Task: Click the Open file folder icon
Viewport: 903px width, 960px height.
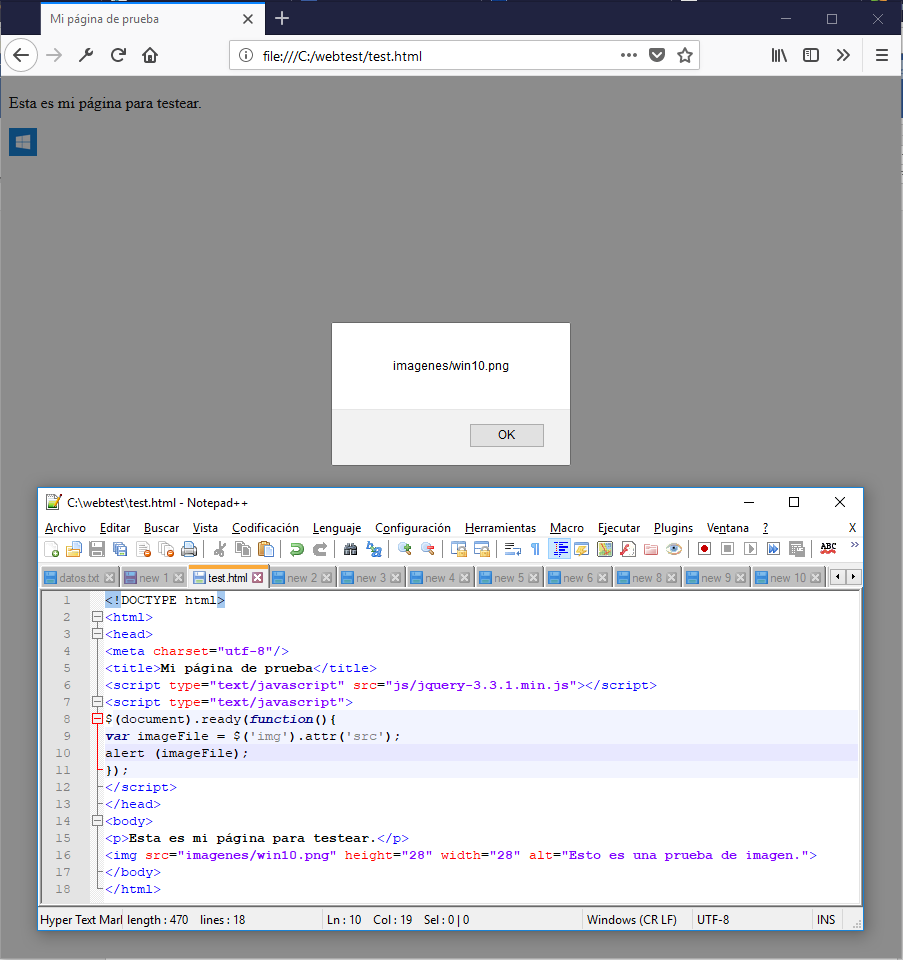Action: click(x=74, y=549)
